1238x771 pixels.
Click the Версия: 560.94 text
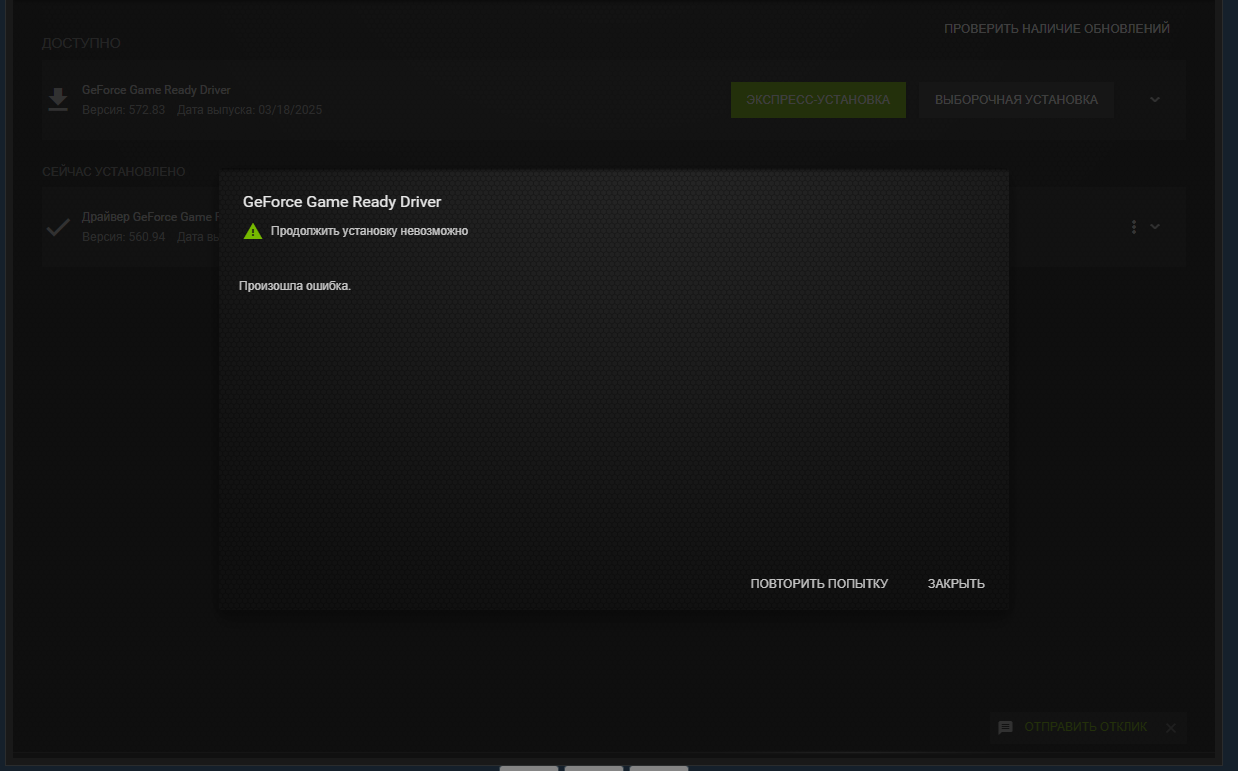[x=124, y=237]
